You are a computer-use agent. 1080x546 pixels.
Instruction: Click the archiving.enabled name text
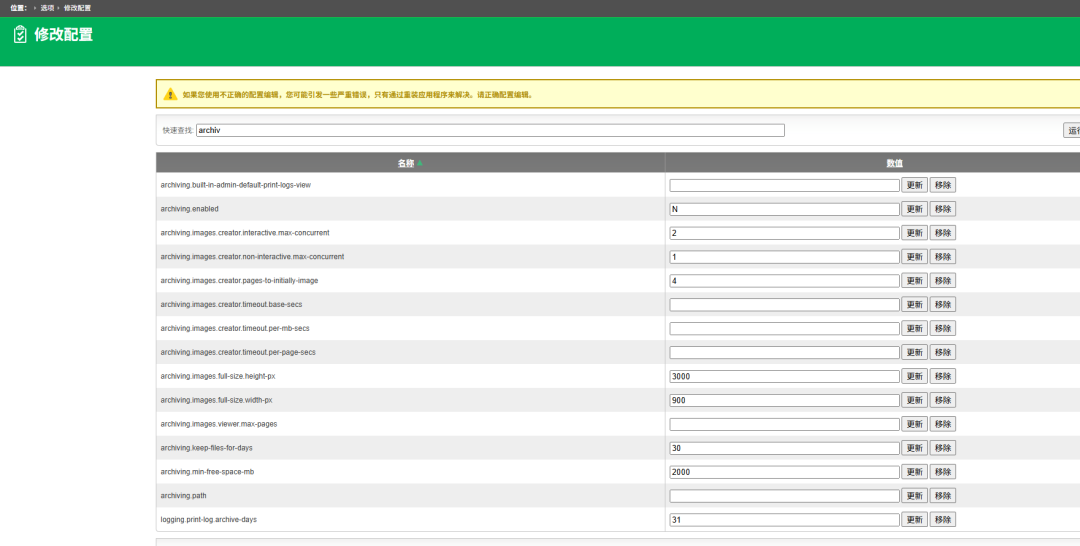tap(189, 209)
